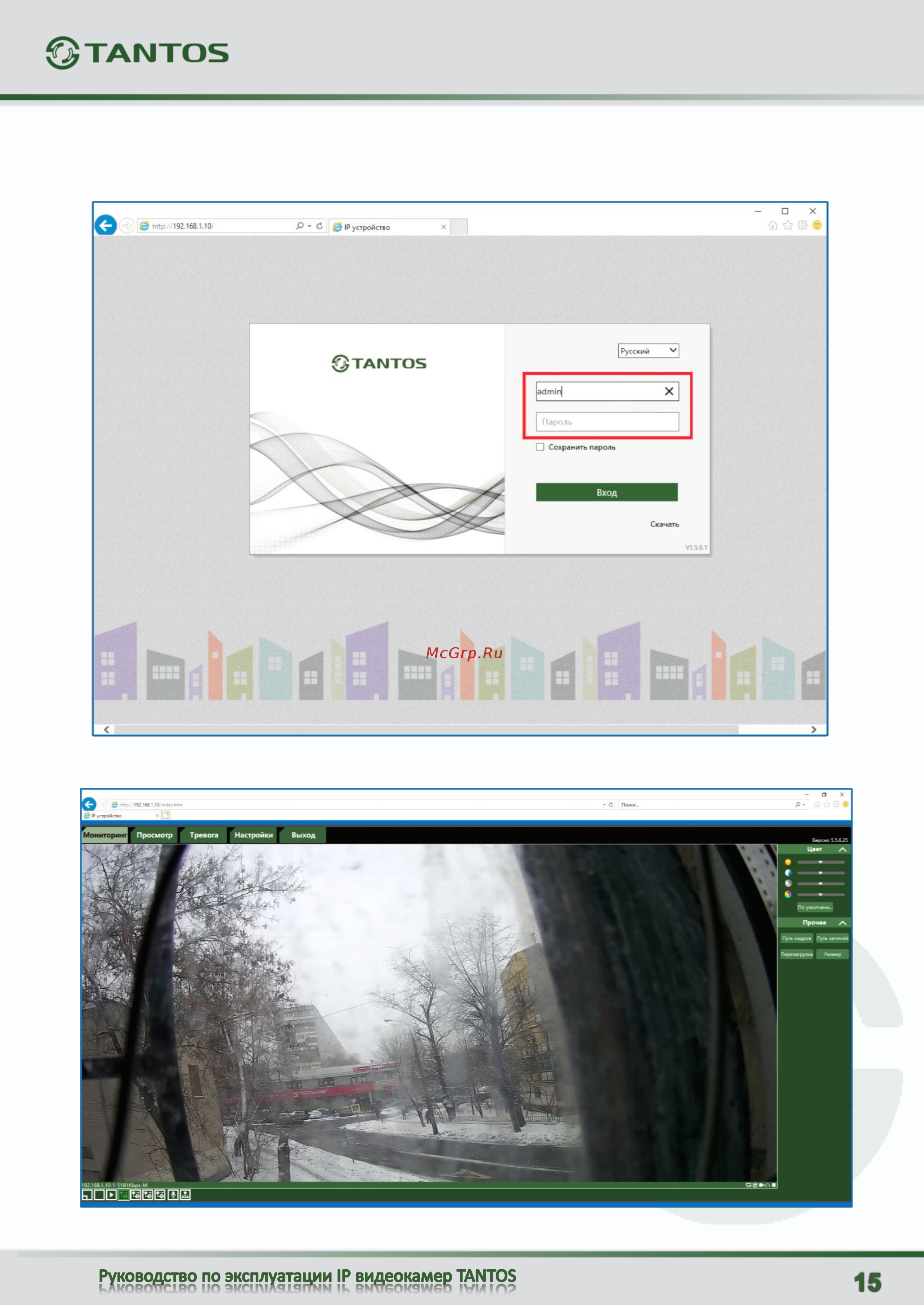The width and height of the screenshot is (924, 1305).
Task: Click the По умолчанию default button
Action: pos(815,907)
